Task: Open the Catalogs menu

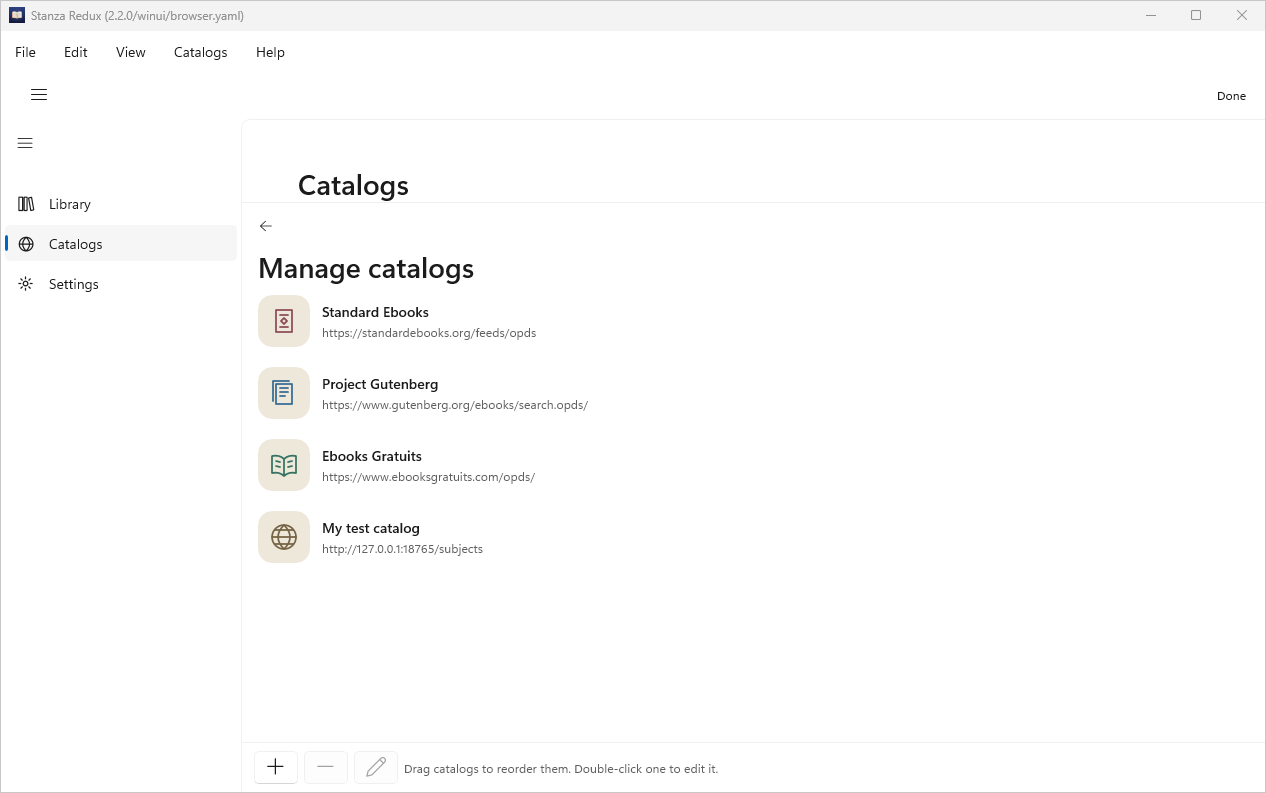Action: coord(201,52)
